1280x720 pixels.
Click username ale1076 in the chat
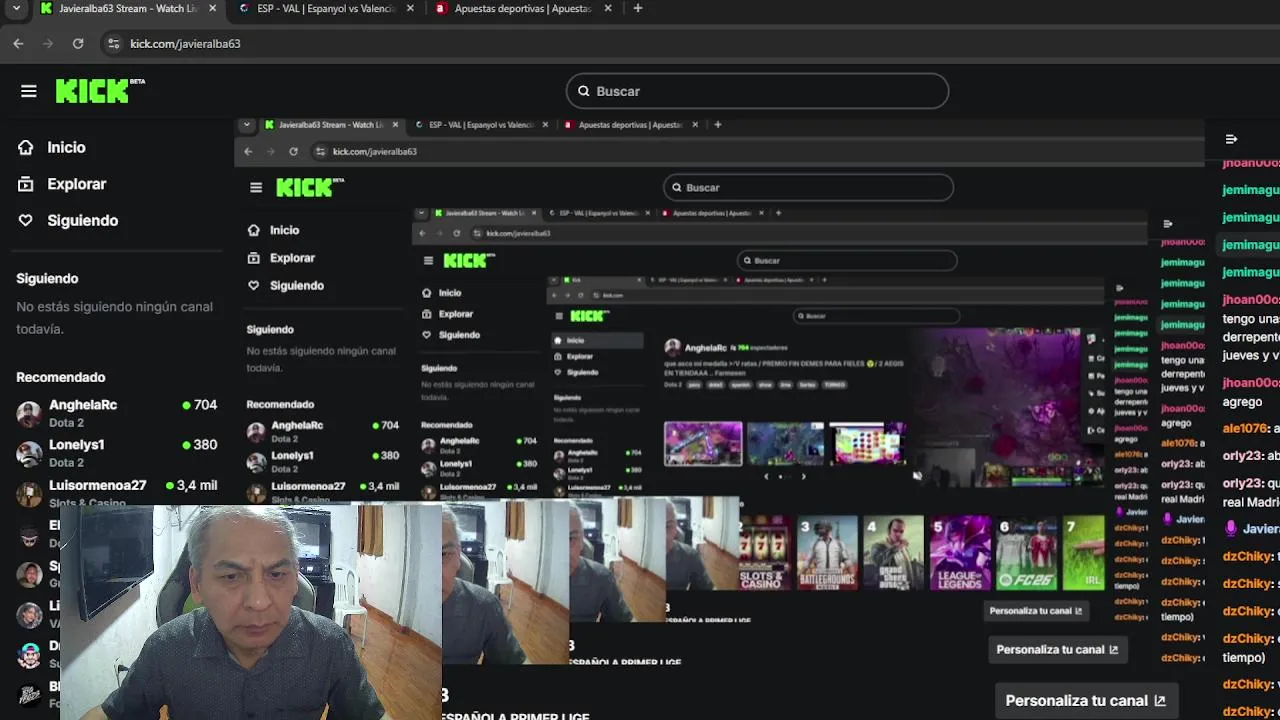[1244, 428]
